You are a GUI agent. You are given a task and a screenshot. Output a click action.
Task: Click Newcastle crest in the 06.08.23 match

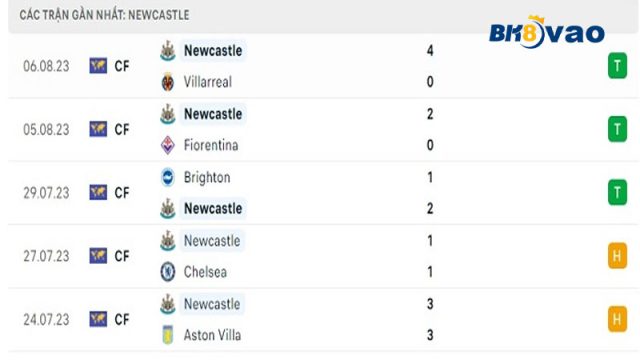pyautogui.click(x=168, y=51)
